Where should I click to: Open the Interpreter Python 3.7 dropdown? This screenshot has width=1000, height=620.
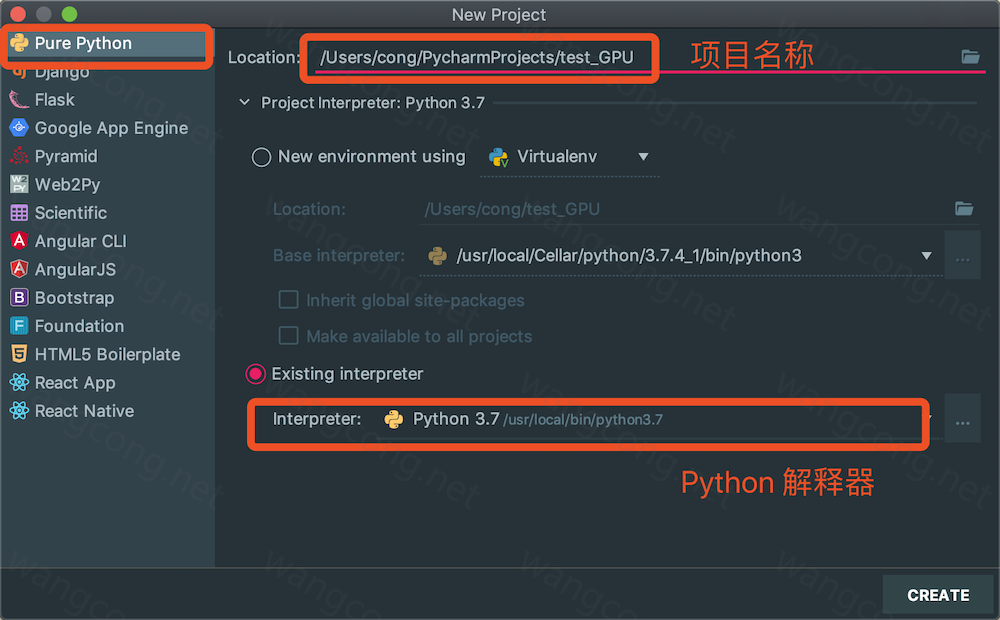pyautogui.click(x=657, y=420)
